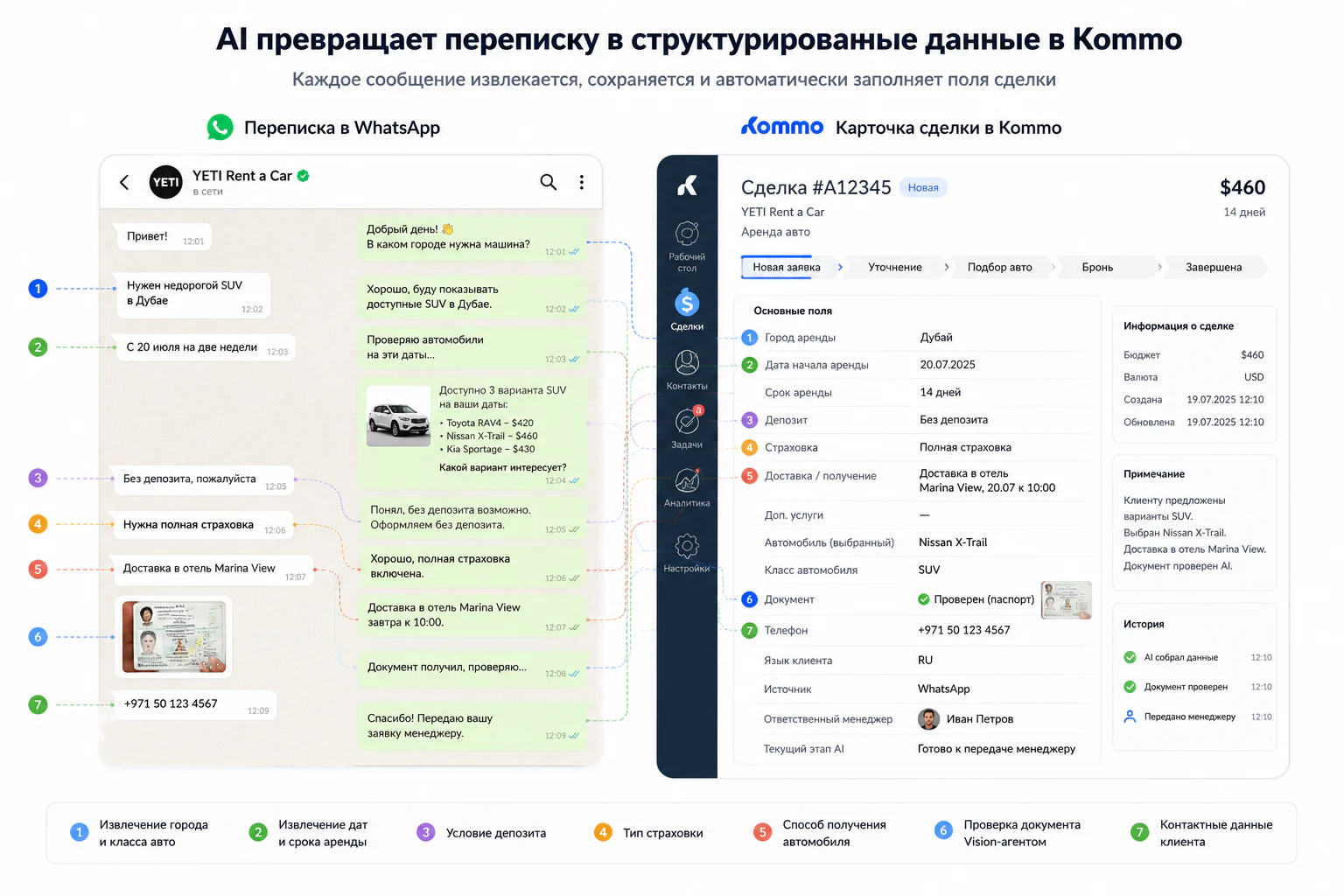Viewport: 1344px width, 896px height.
Task: Click the Город аренды value Дубай
Action: click(x=936, y=337)
